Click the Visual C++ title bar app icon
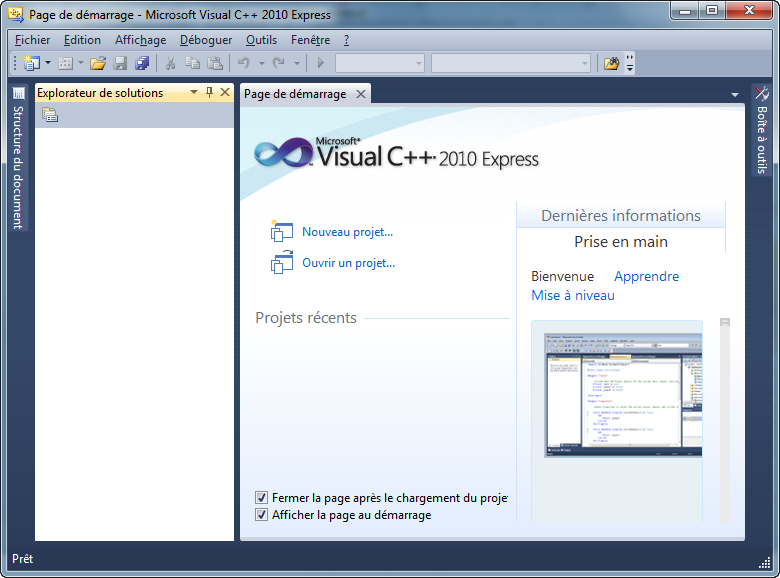The image size is (780, 578). click(x=15, y=14)
